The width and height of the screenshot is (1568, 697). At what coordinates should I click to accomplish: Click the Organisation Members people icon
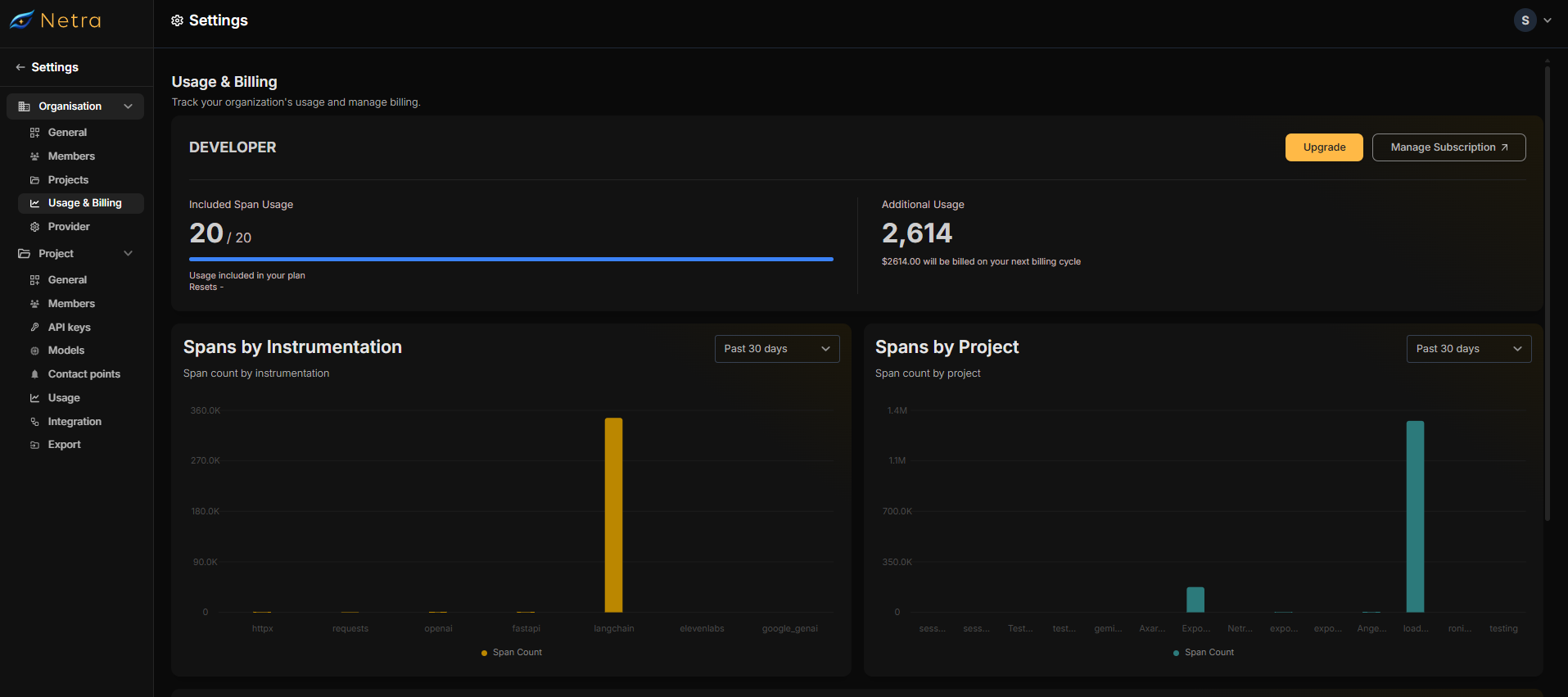coord(34,156)
